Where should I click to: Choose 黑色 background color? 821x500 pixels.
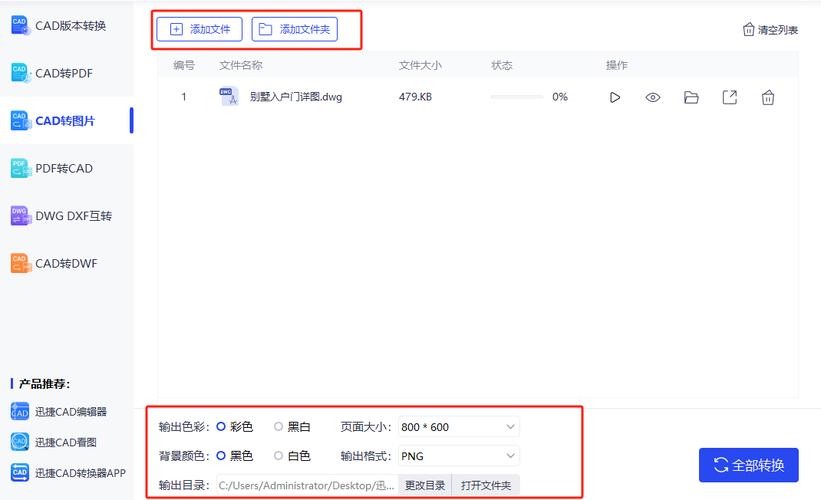coord(235,456)
